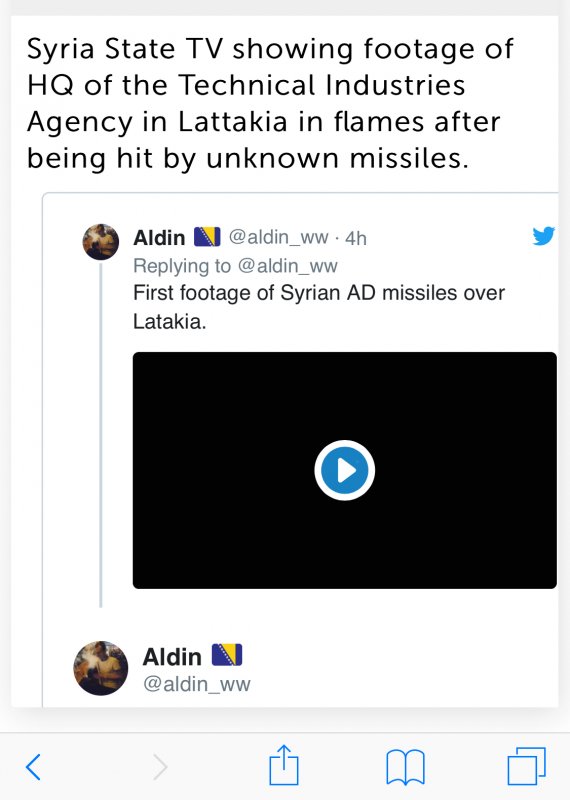
Task: Open the bookmarks book icon
Action: point(405,766)
